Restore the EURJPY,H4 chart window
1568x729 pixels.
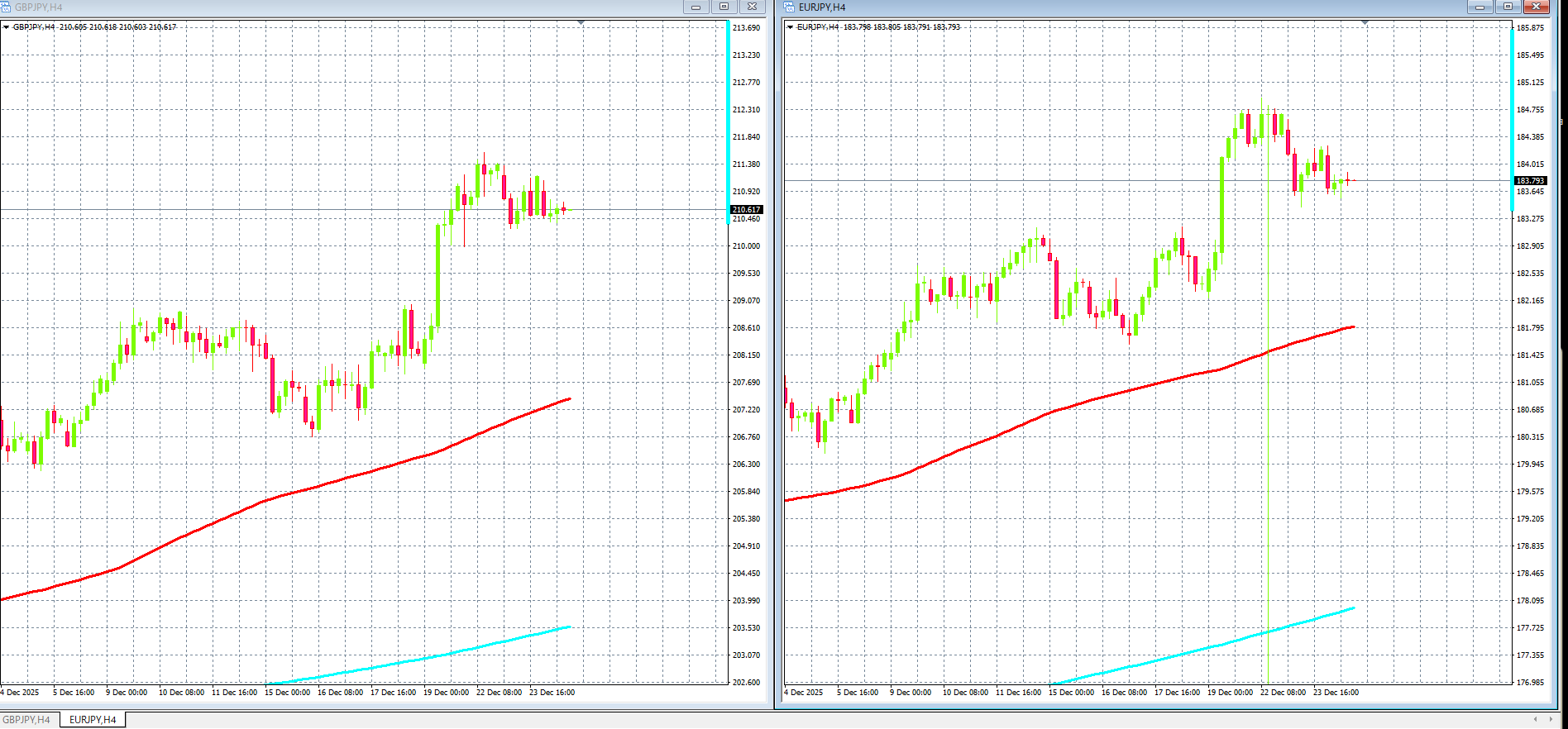[1508, 7]
